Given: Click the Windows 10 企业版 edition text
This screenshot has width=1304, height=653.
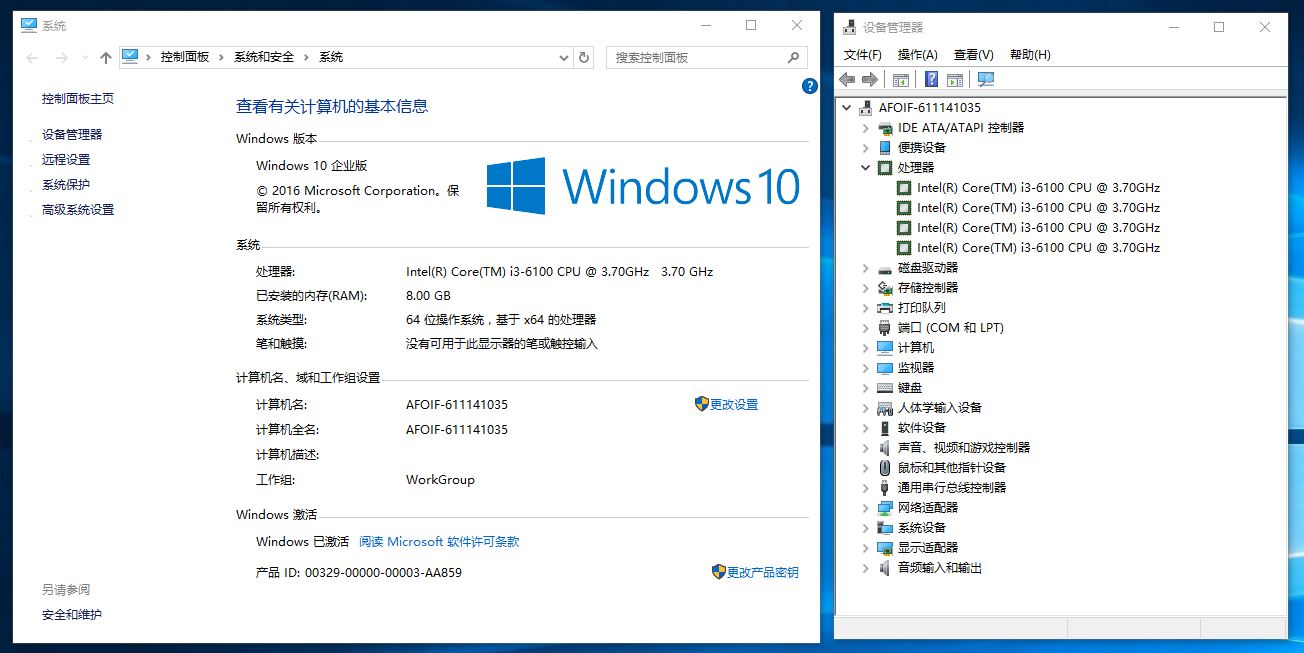Looking at the screenshot, I should [x=312, y=165].
